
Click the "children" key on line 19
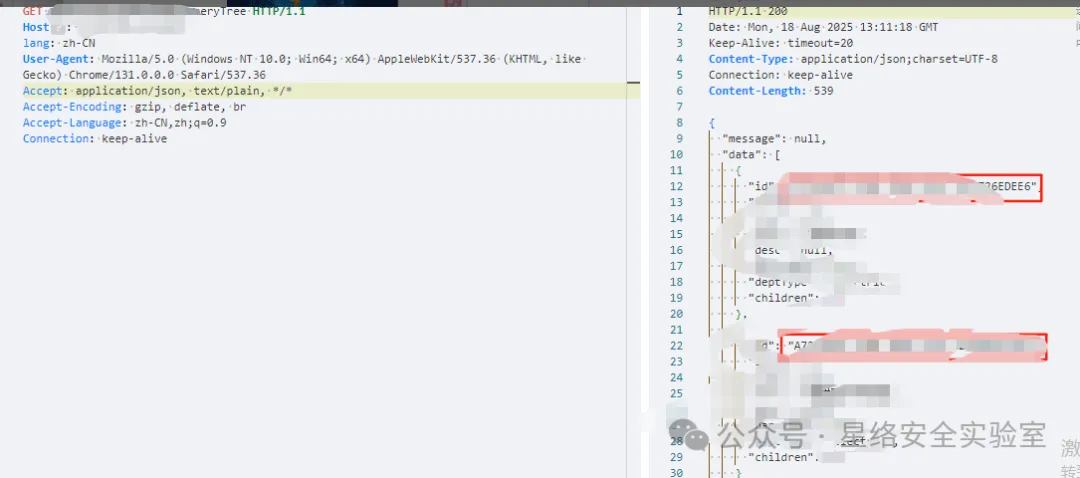[x=784, y=298]
